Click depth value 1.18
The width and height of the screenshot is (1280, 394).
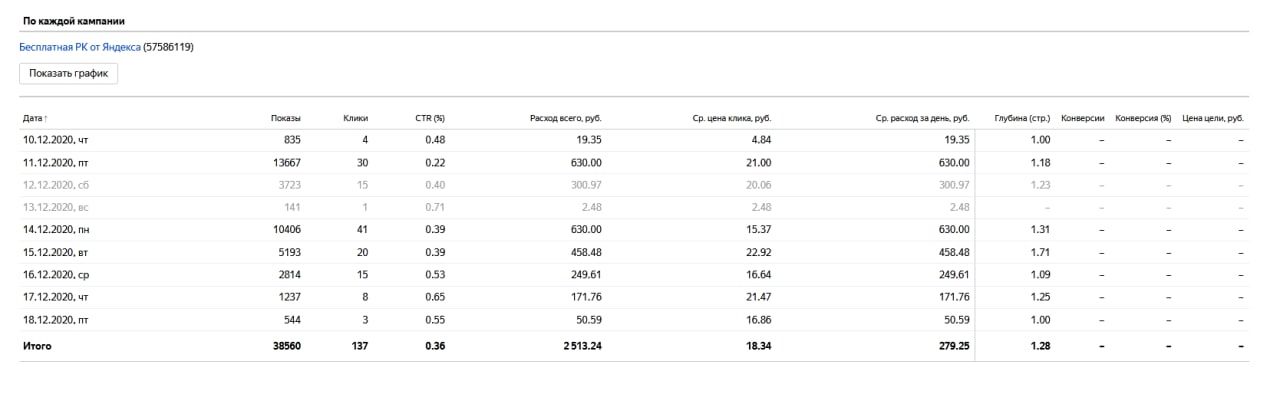coord(1040,163)
